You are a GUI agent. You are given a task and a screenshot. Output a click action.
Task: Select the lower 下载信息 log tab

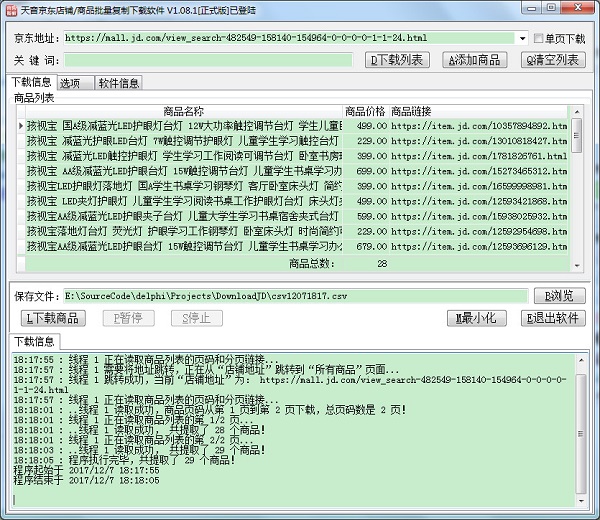coord(34,341)
